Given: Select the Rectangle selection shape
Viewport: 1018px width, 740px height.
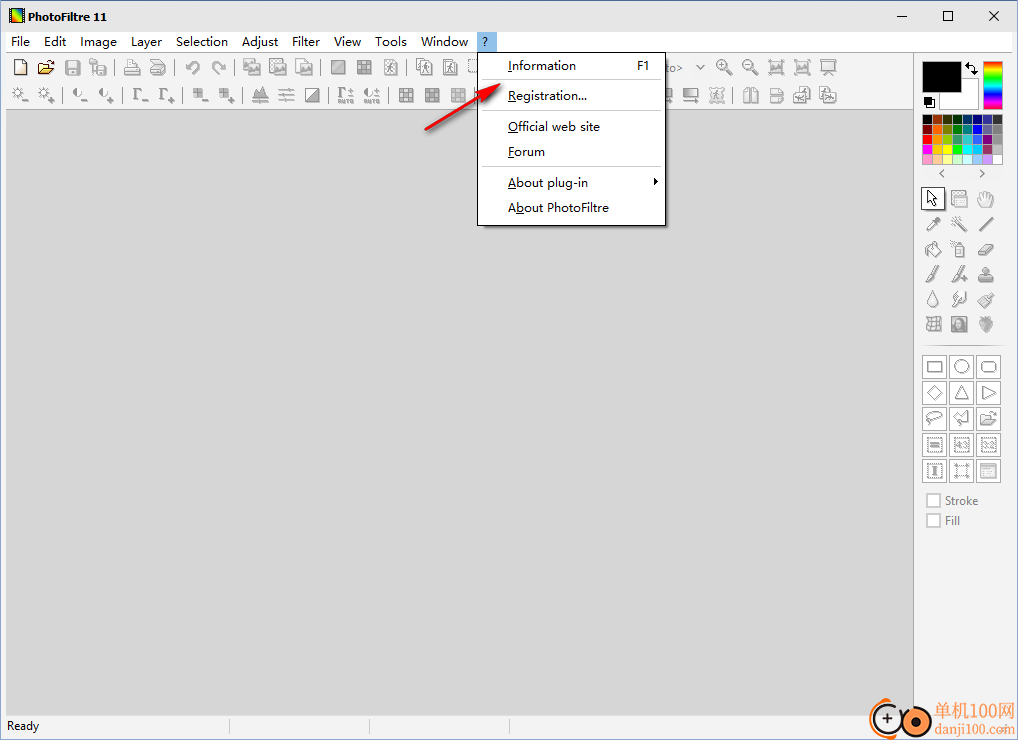Looking at the screenshot, I should click(x=935, y=367).
